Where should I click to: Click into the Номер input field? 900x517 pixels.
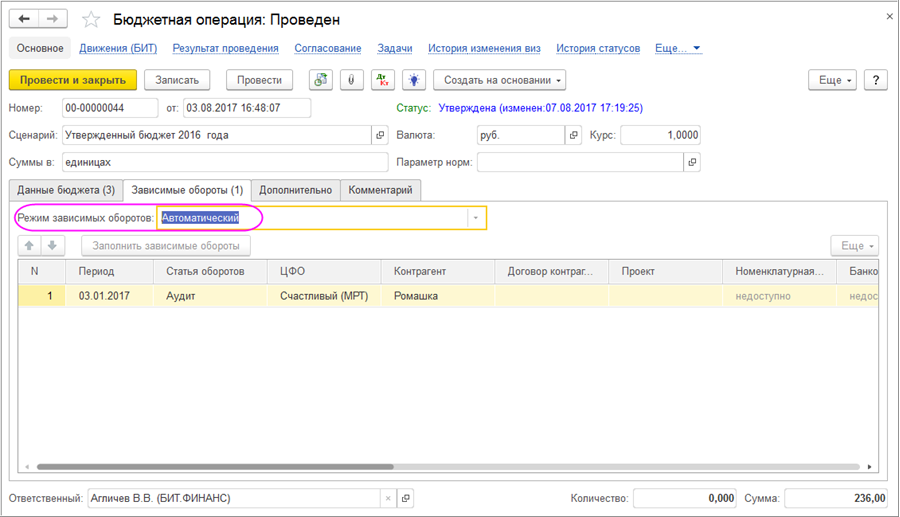tap(110, 108)
